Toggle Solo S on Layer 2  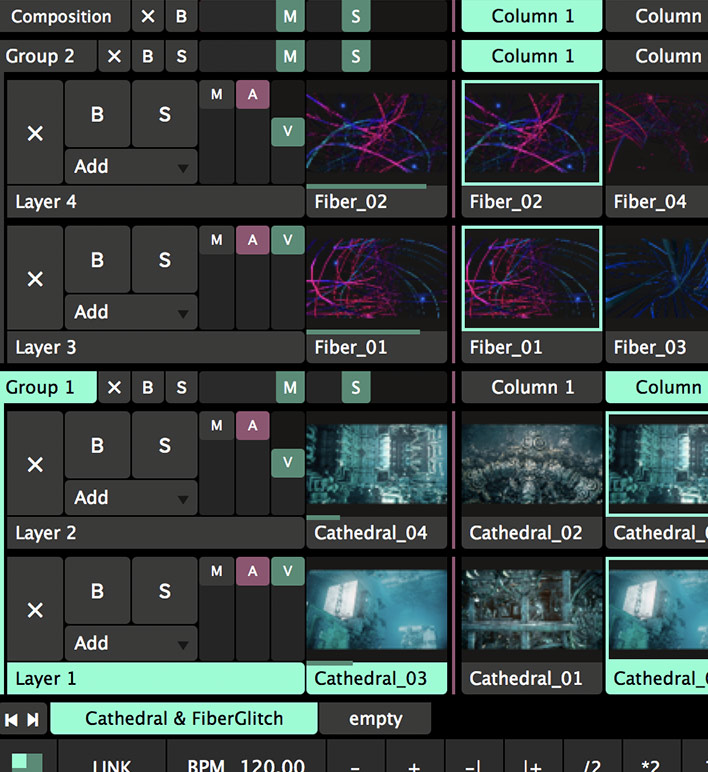pyautogui.click(x=164, y=445)
